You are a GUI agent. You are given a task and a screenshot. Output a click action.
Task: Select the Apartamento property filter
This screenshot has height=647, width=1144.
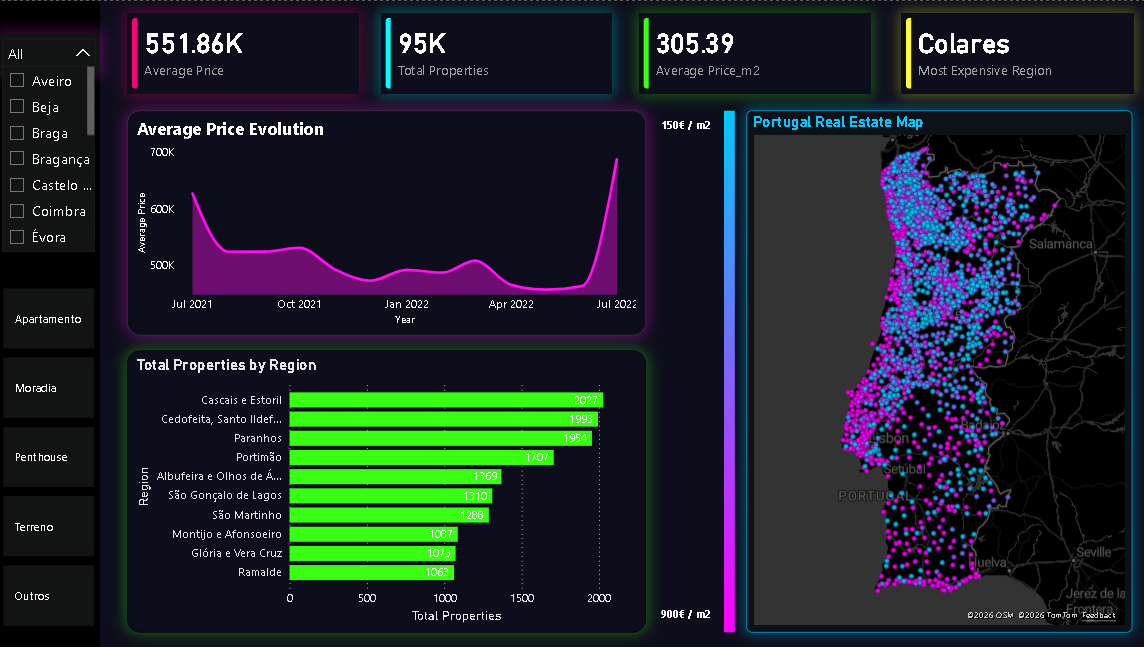(48, 318)
